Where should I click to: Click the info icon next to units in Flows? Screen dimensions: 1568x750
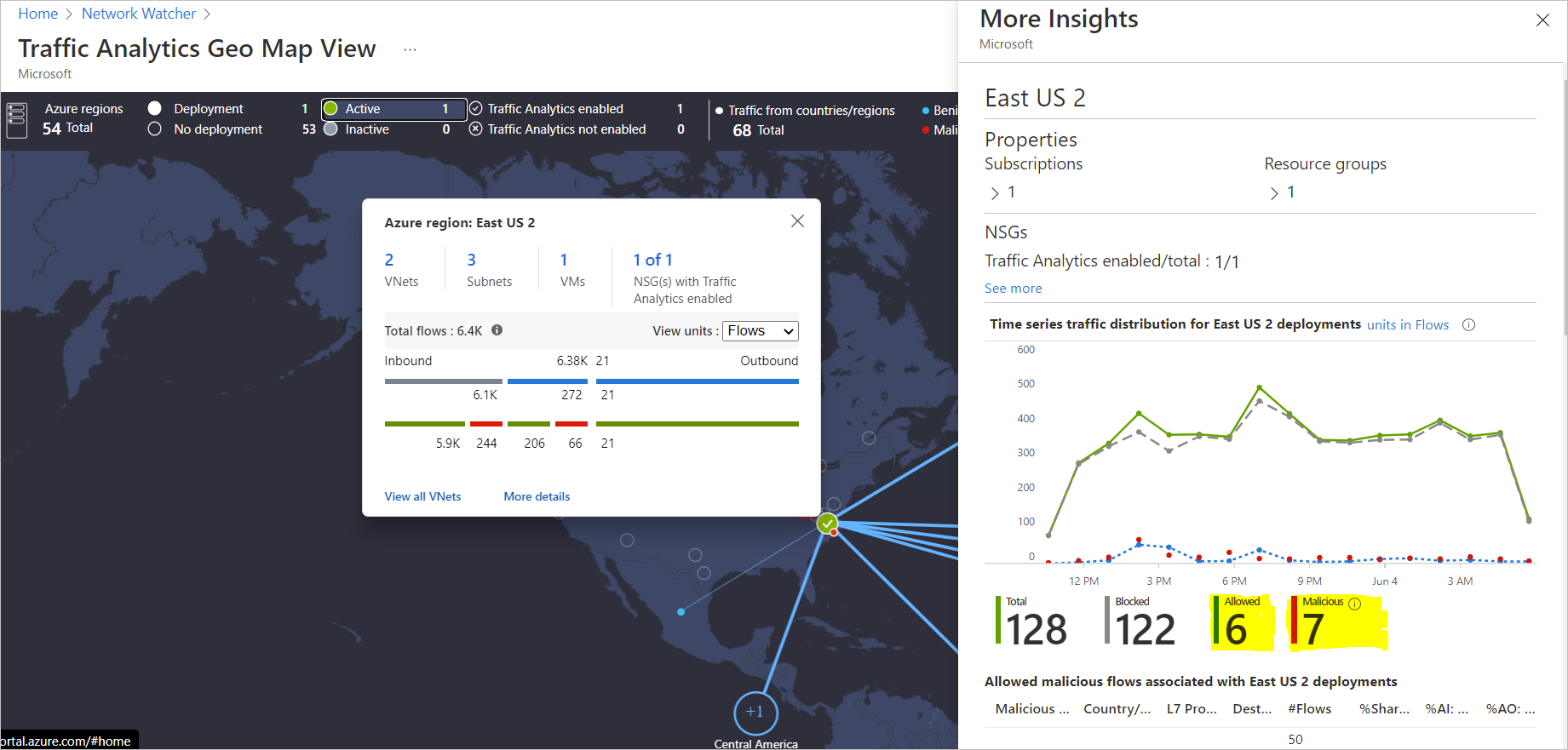click(x=1468, y=324)
